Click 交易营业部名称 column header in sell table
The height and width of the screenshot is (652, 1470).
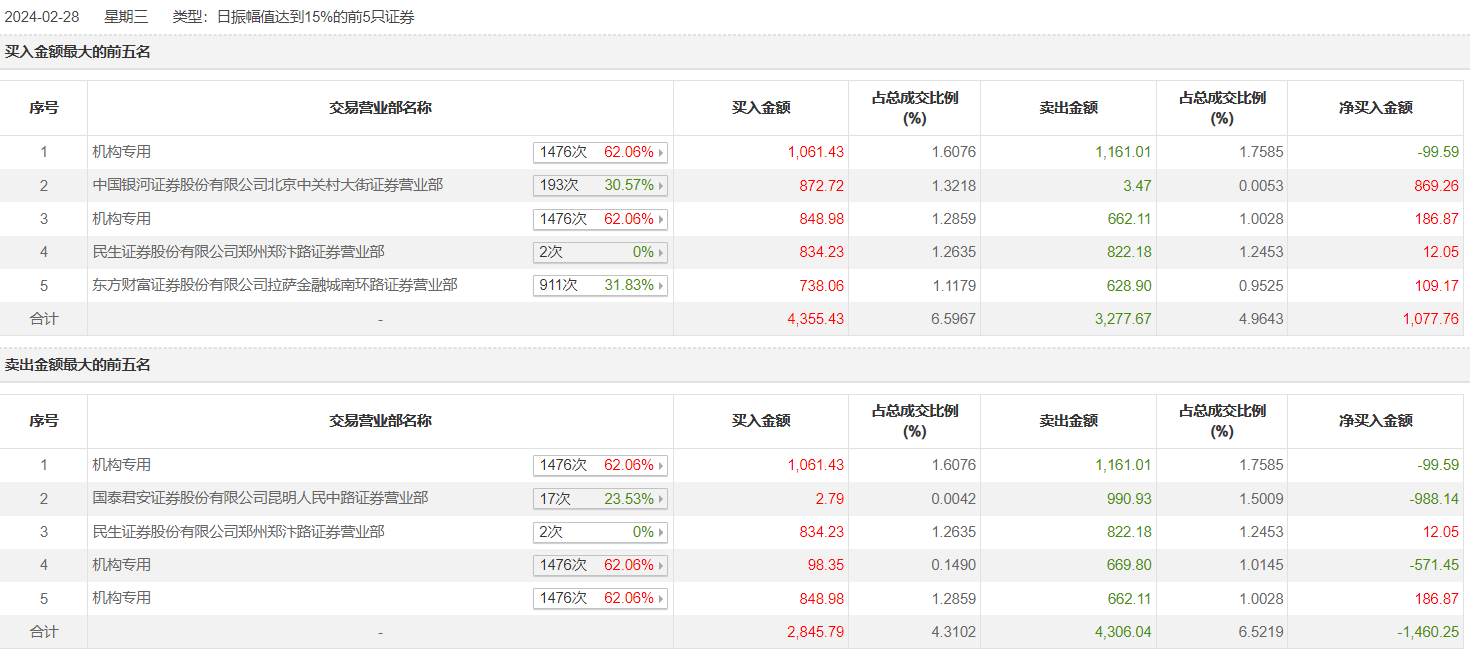point(380,421)
